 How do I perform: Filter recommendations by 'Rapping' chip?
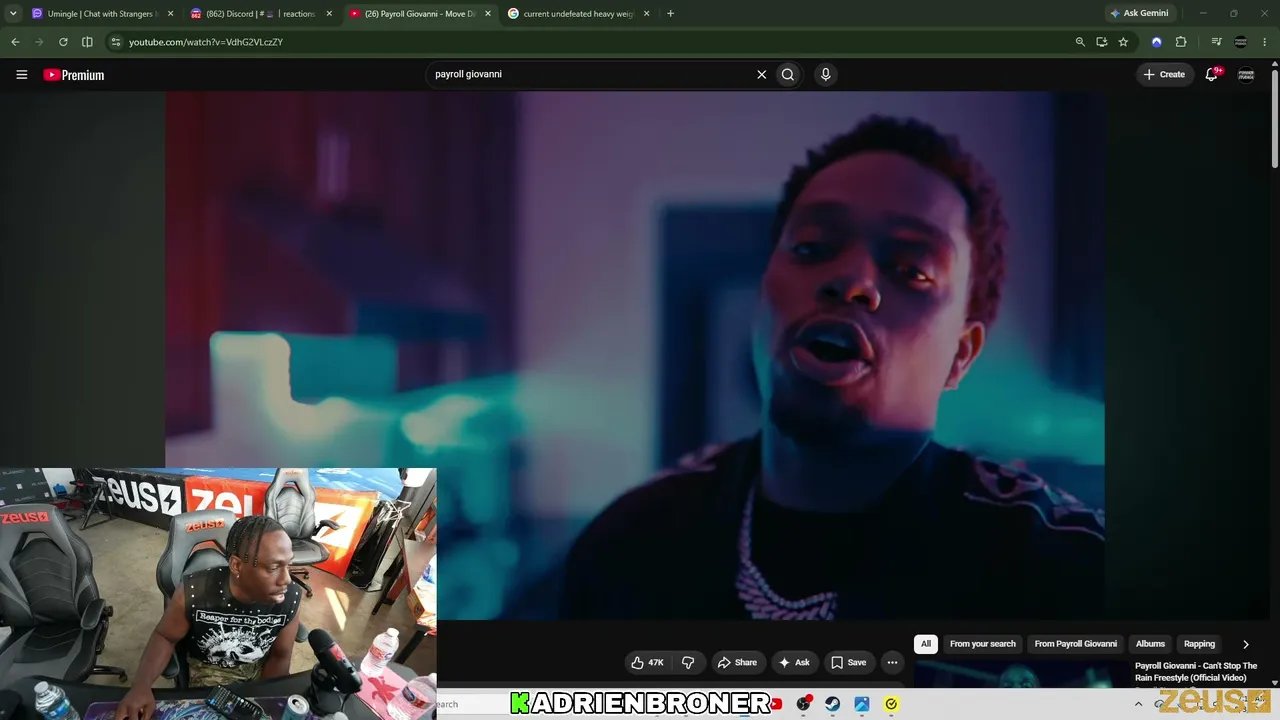[1199, 644]
